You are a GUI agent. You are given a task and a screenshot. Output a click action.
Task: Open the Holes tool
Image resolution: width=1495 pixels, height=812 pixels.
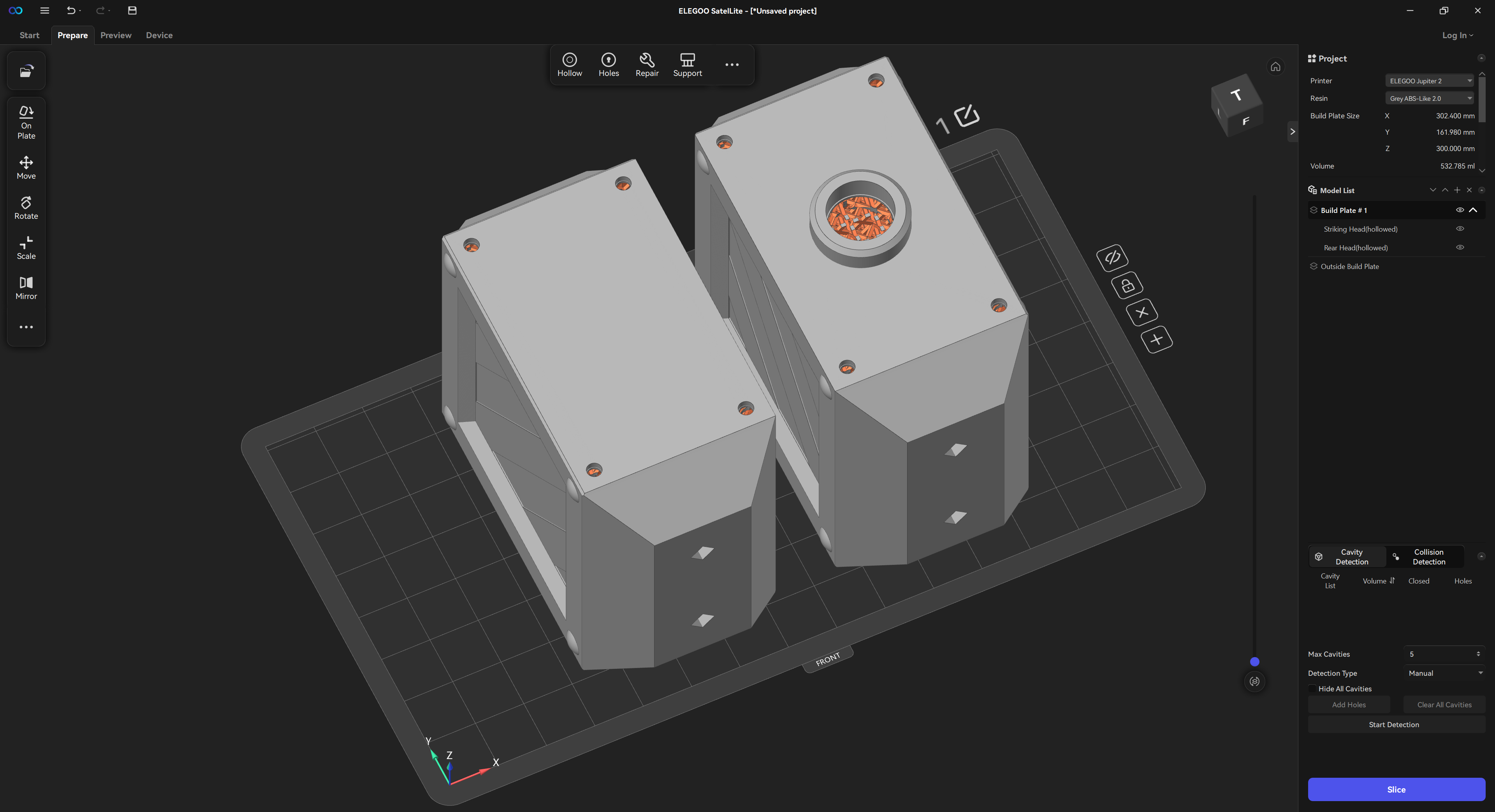(x=608, y=65)
